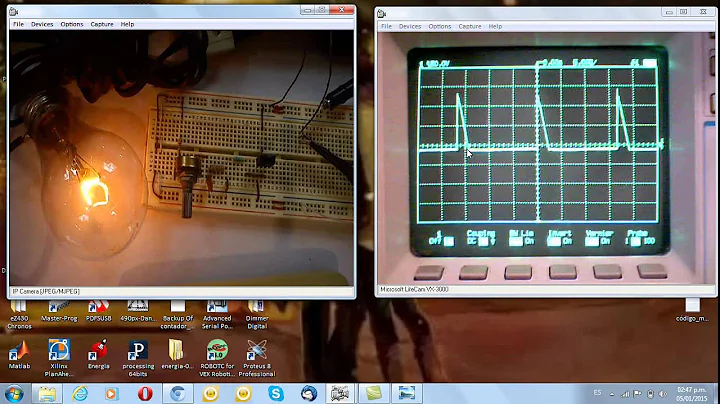This screenshot has width=720, height=404.
Task: Open Devices menu in IP Camera window
Action: [x=42, y=24]
